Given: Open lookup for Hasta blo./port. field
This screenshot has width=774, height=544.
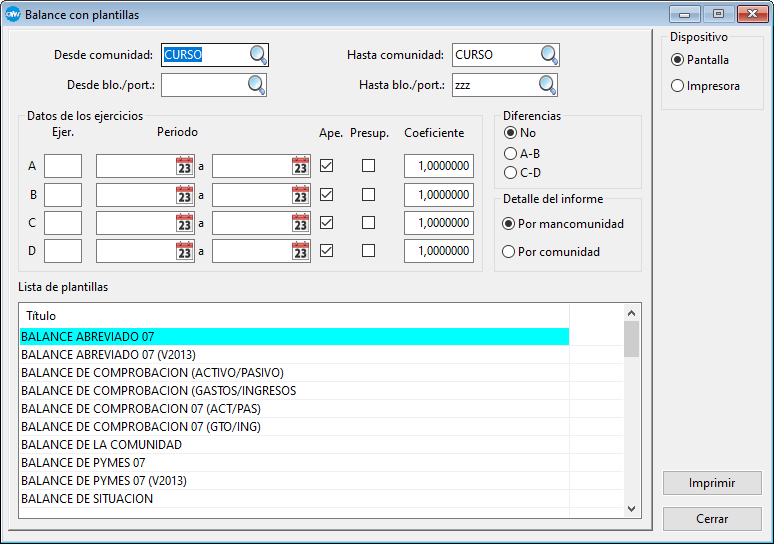Looking at the screenshot, I should coord(547,85).
